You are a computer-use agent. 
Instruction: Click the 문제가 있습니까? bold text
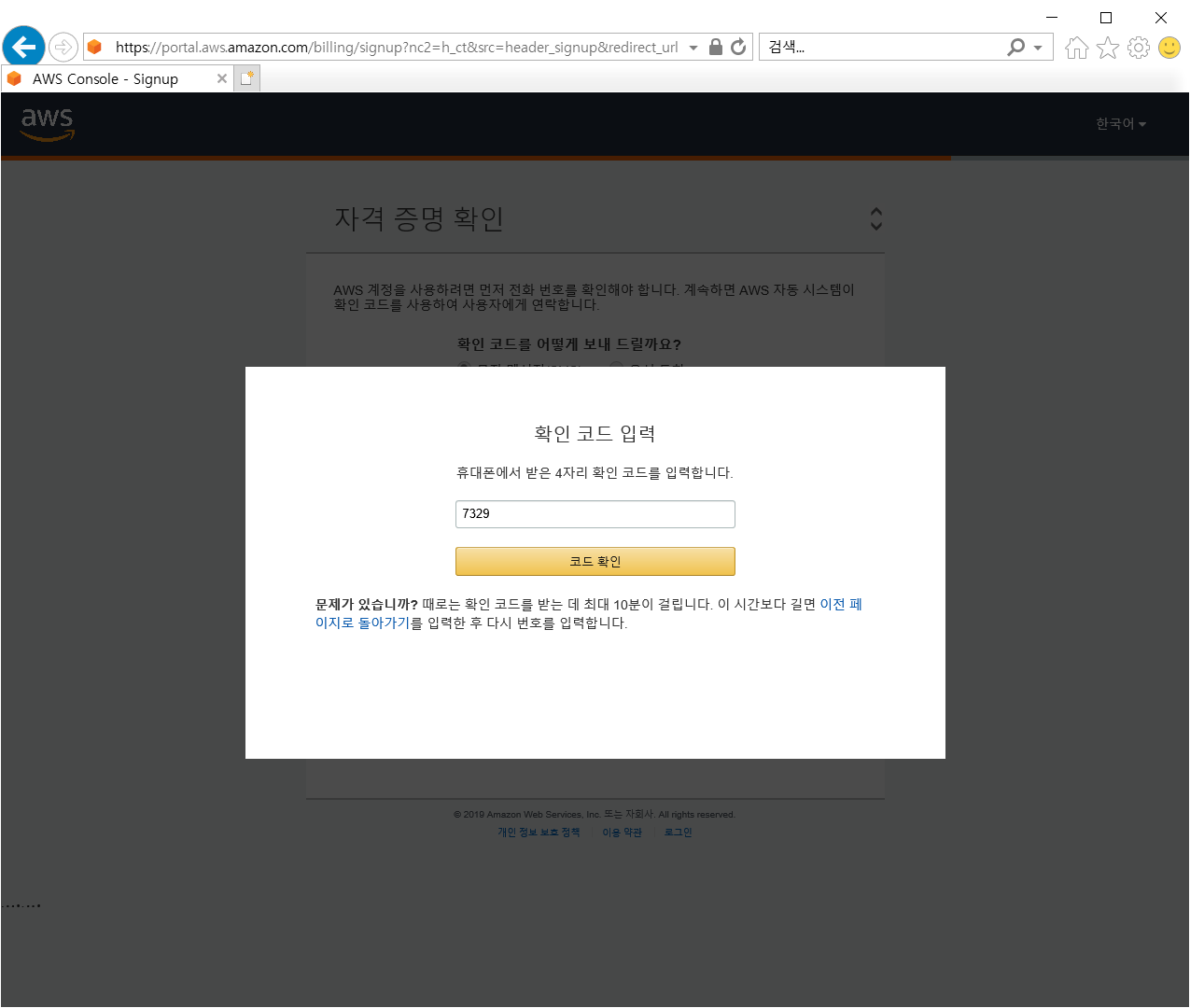(x=367, y=605)
